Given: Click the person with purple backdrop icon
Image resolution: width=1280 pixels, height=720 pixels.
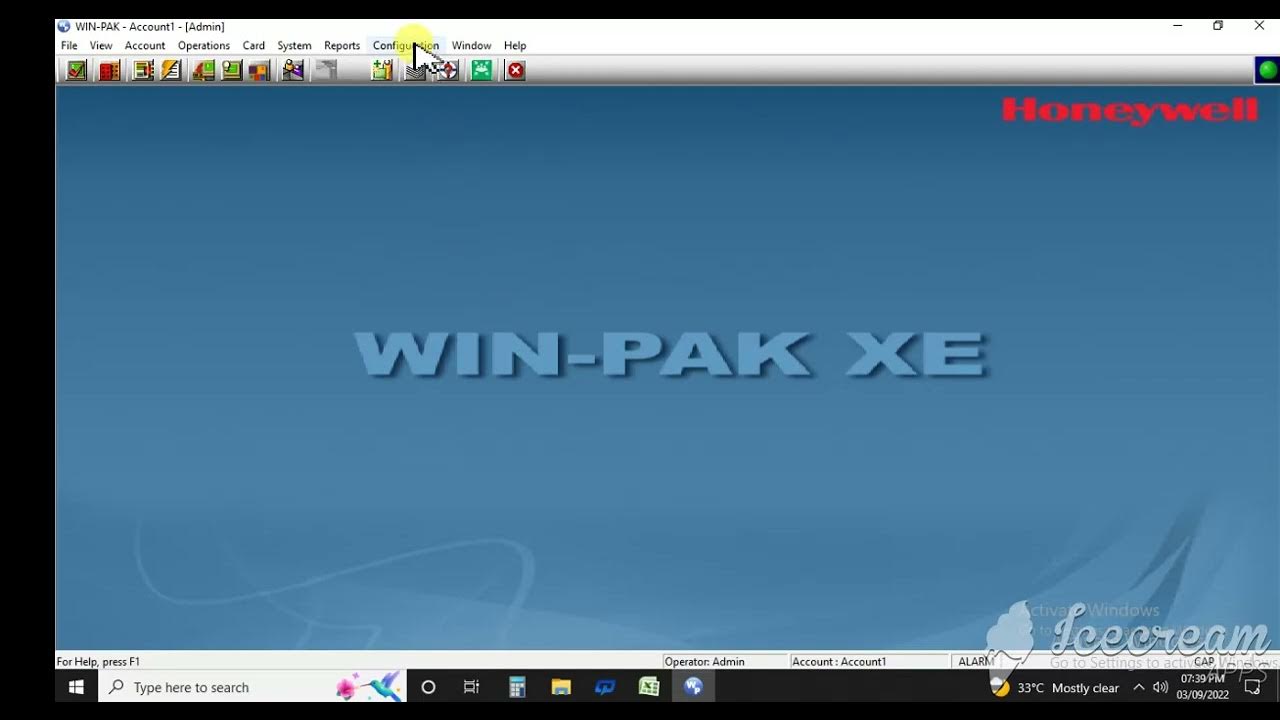Looking at the screenshot, I should (292, 70).
